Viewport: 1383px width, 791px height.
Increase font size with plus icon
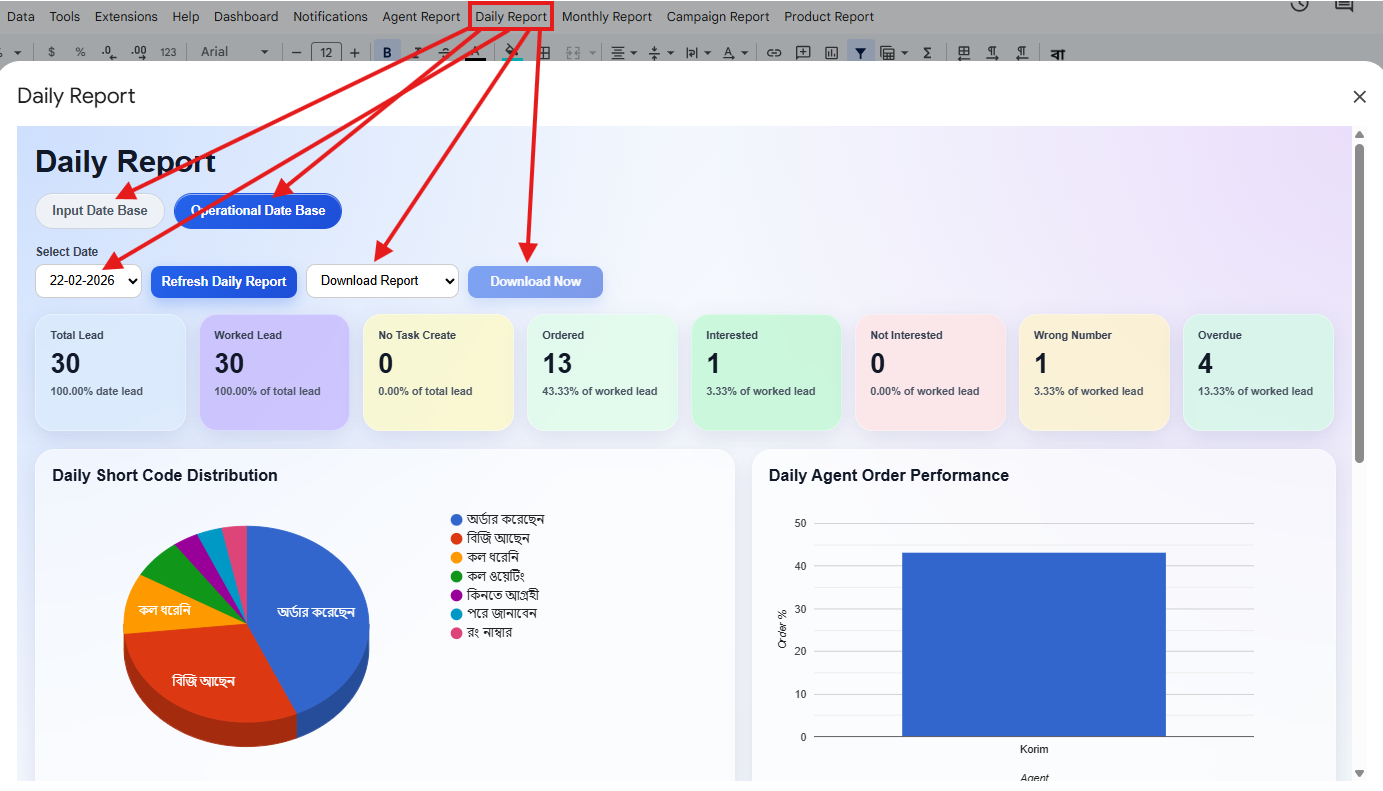[x=354, y=52]
